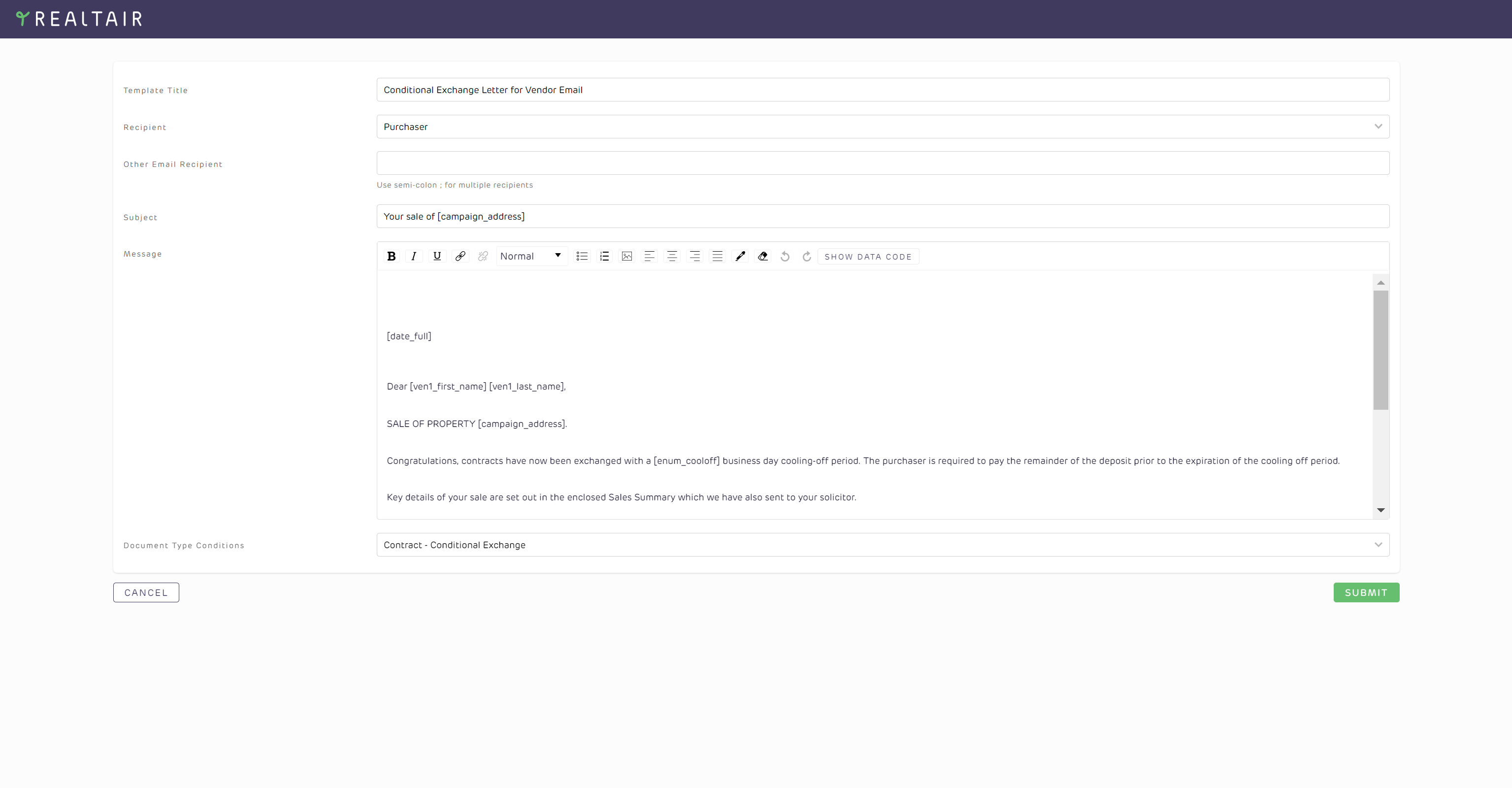Viewport: 1512px width, 788px height.
Task: Click the eraser clear formatting icon
Action: click(762, 256)
